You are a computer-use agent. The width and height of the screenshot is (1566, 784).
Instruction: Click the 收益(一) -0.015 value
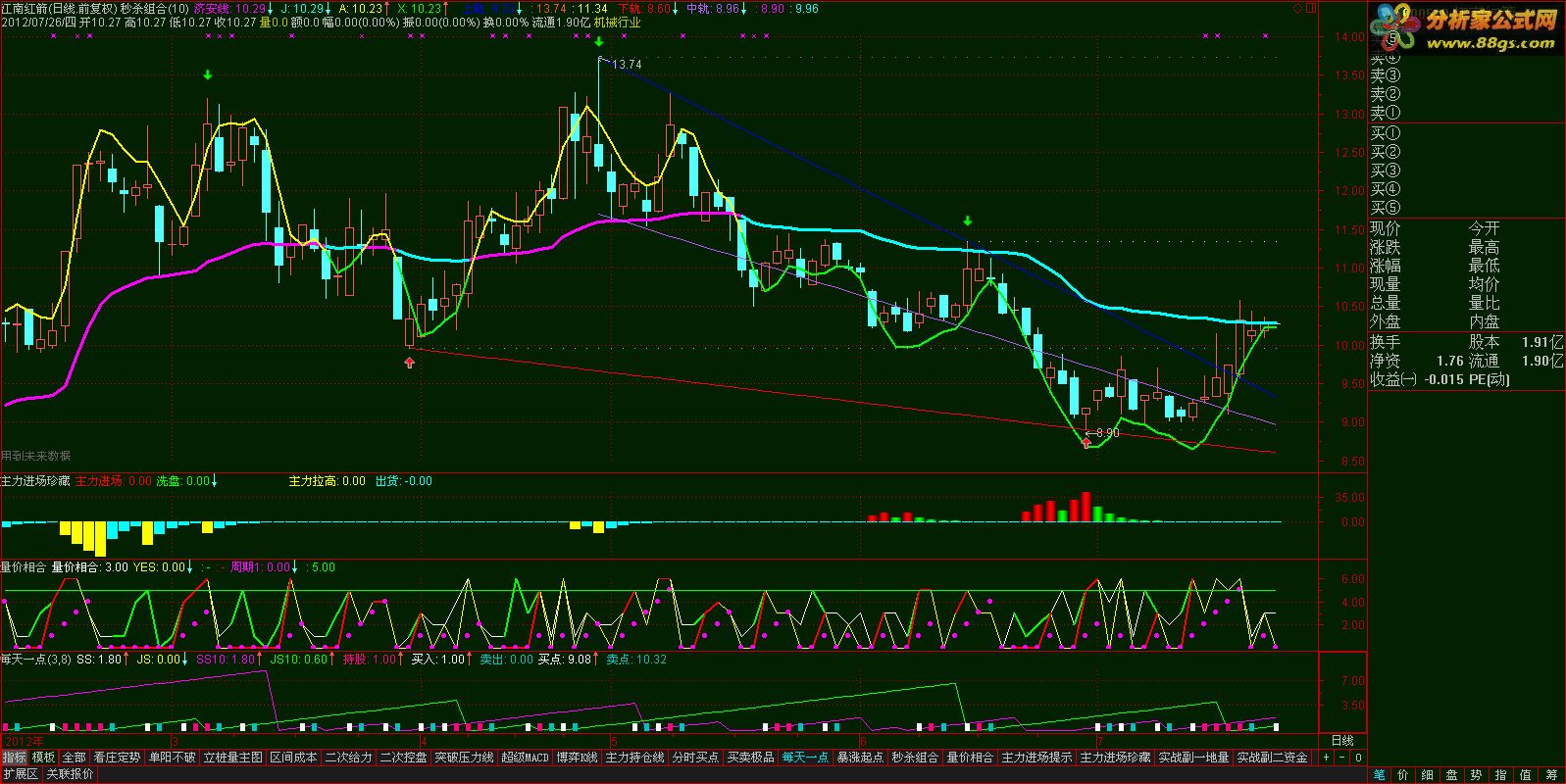(x=1444, y=379)
